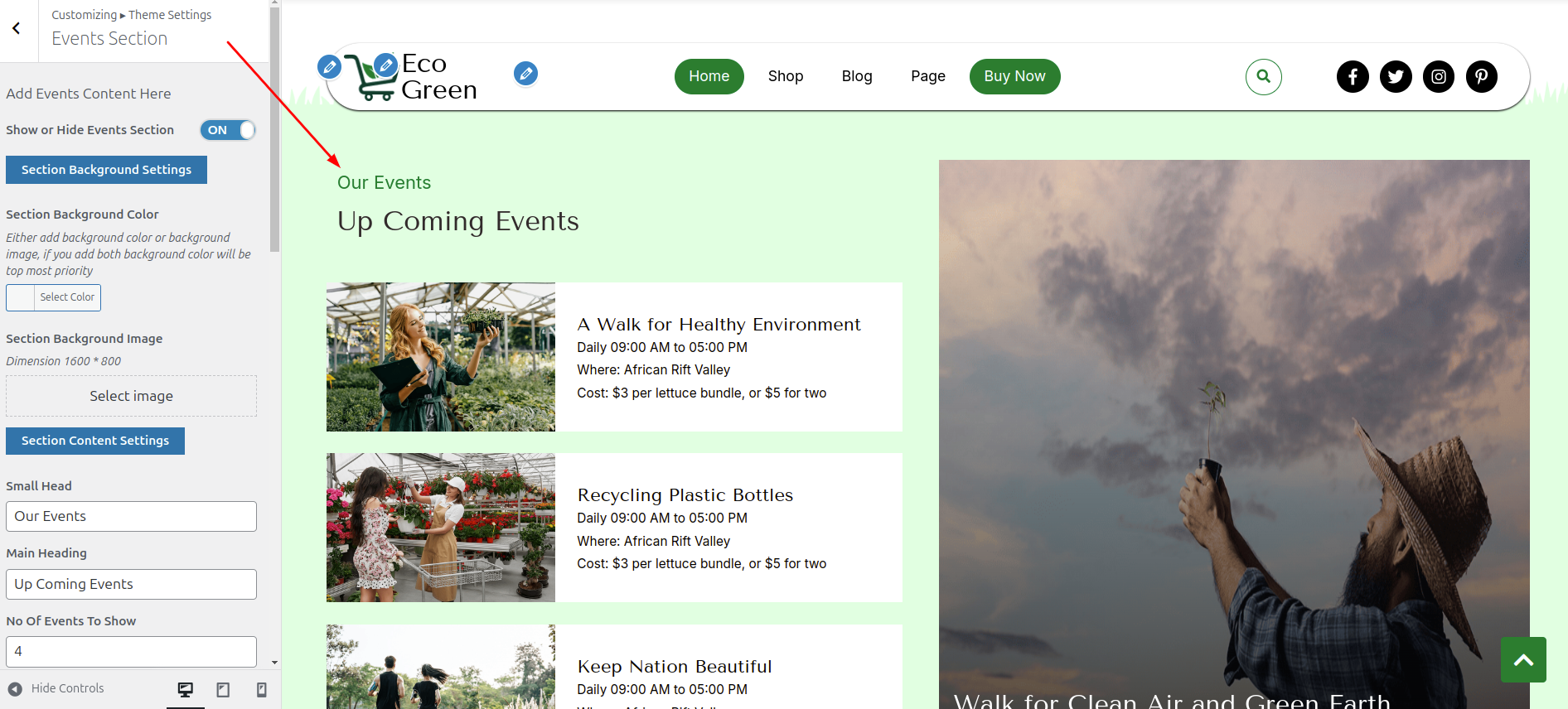Click the greenhouse woman event thumbnail
The height and width of the screenshot is (709, 1568).
(441, 357)
